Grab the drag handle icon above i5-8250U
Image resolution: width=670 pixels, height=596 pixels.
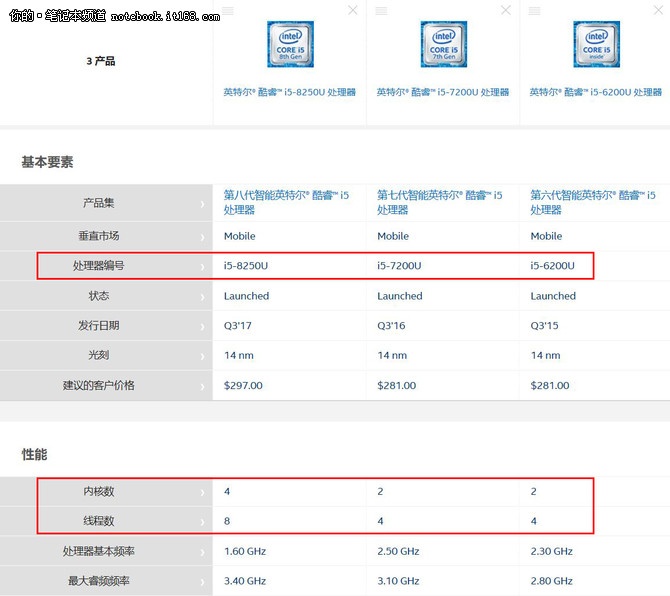(x=228, y=11)
